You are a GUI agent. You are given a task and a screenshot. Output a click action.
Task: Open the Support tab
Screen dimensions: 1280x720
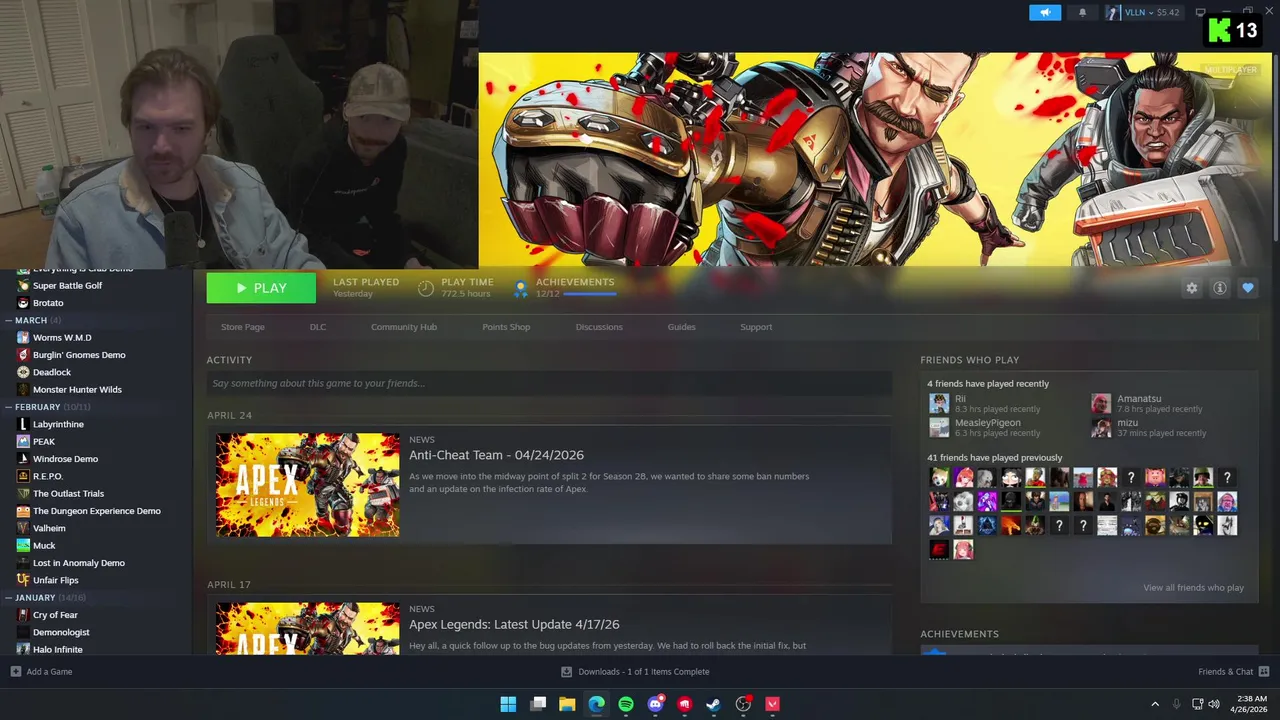point(756,327)
